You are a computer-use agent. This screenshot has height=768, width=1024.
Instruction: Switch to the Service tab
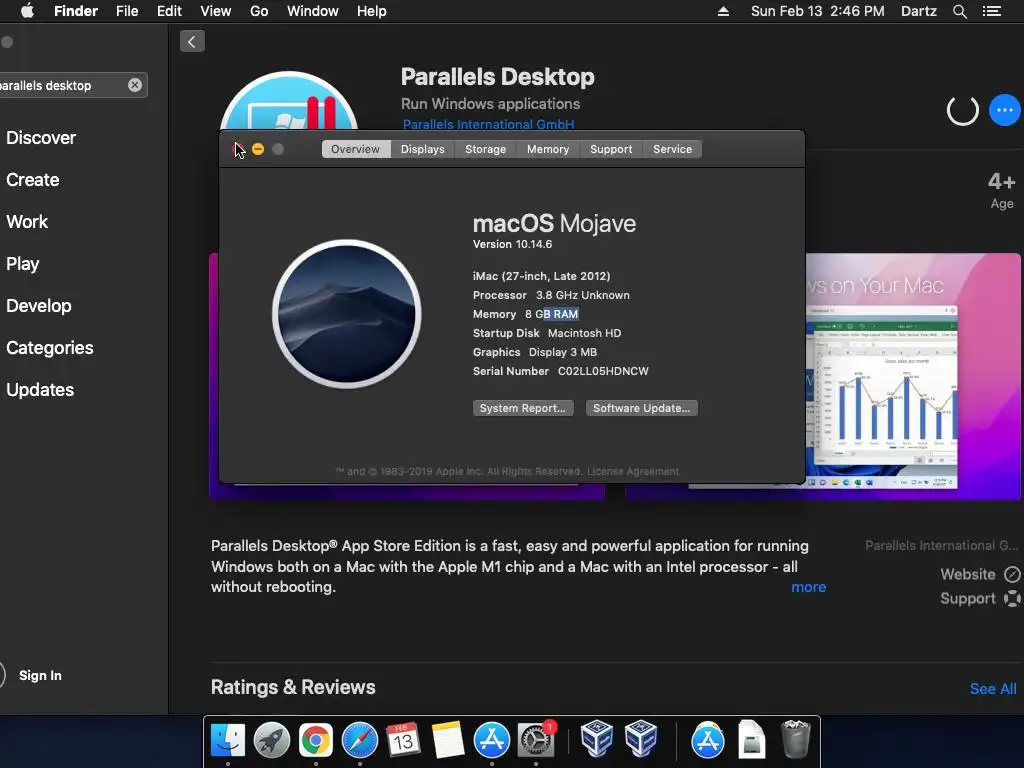[x=672, y=149]
